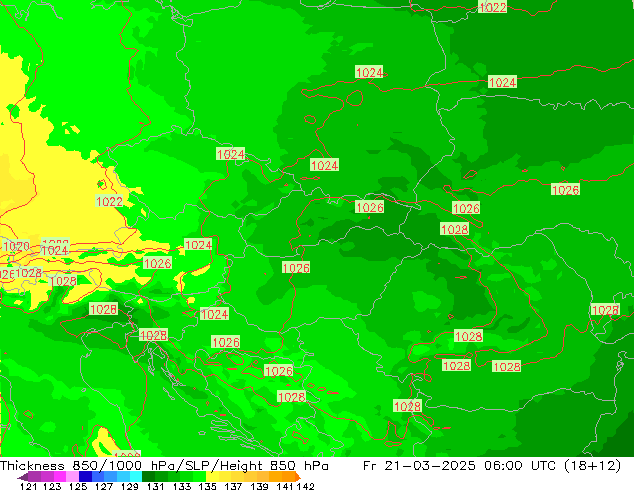
Task: Click the light pink legend swatch
Action: click(x=72, y=476)
